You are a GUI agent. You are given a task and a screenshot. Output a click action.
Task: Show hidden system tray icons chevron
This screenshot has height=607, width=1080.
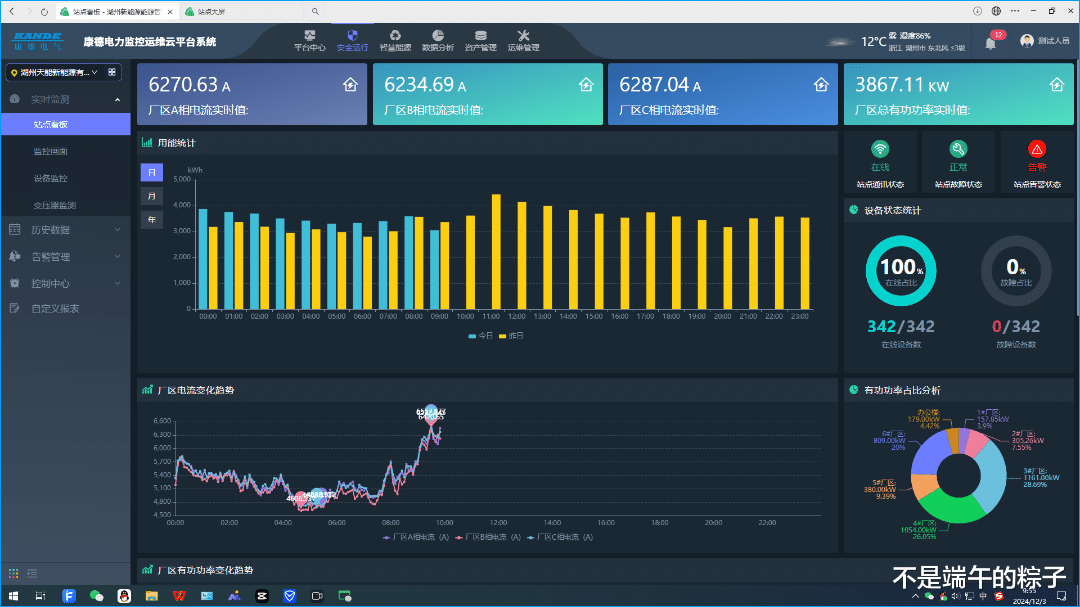[915, 597]
